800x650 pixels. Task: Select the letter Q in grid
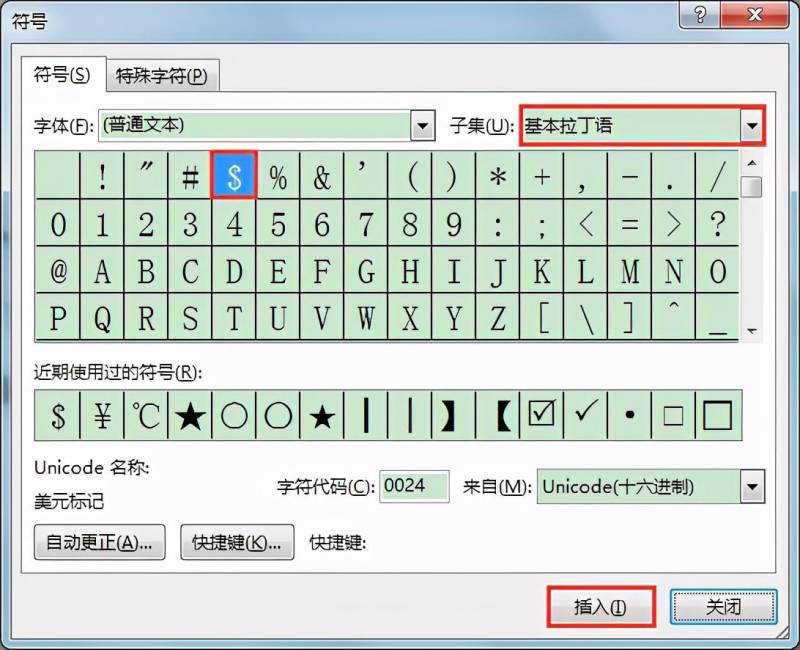pos(102,317)
